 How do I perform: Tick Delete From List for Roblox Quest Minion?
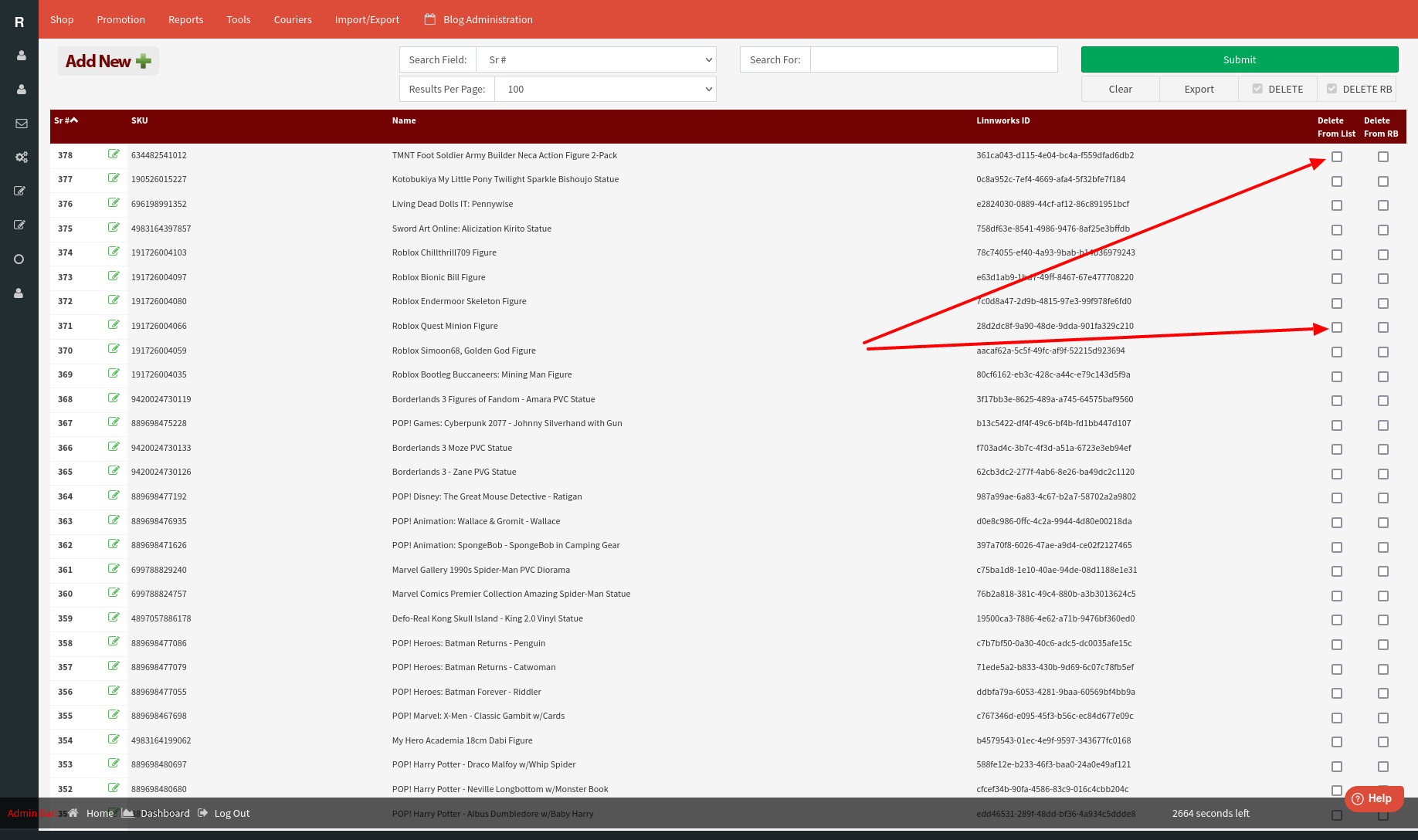[x=1337, y=327]
